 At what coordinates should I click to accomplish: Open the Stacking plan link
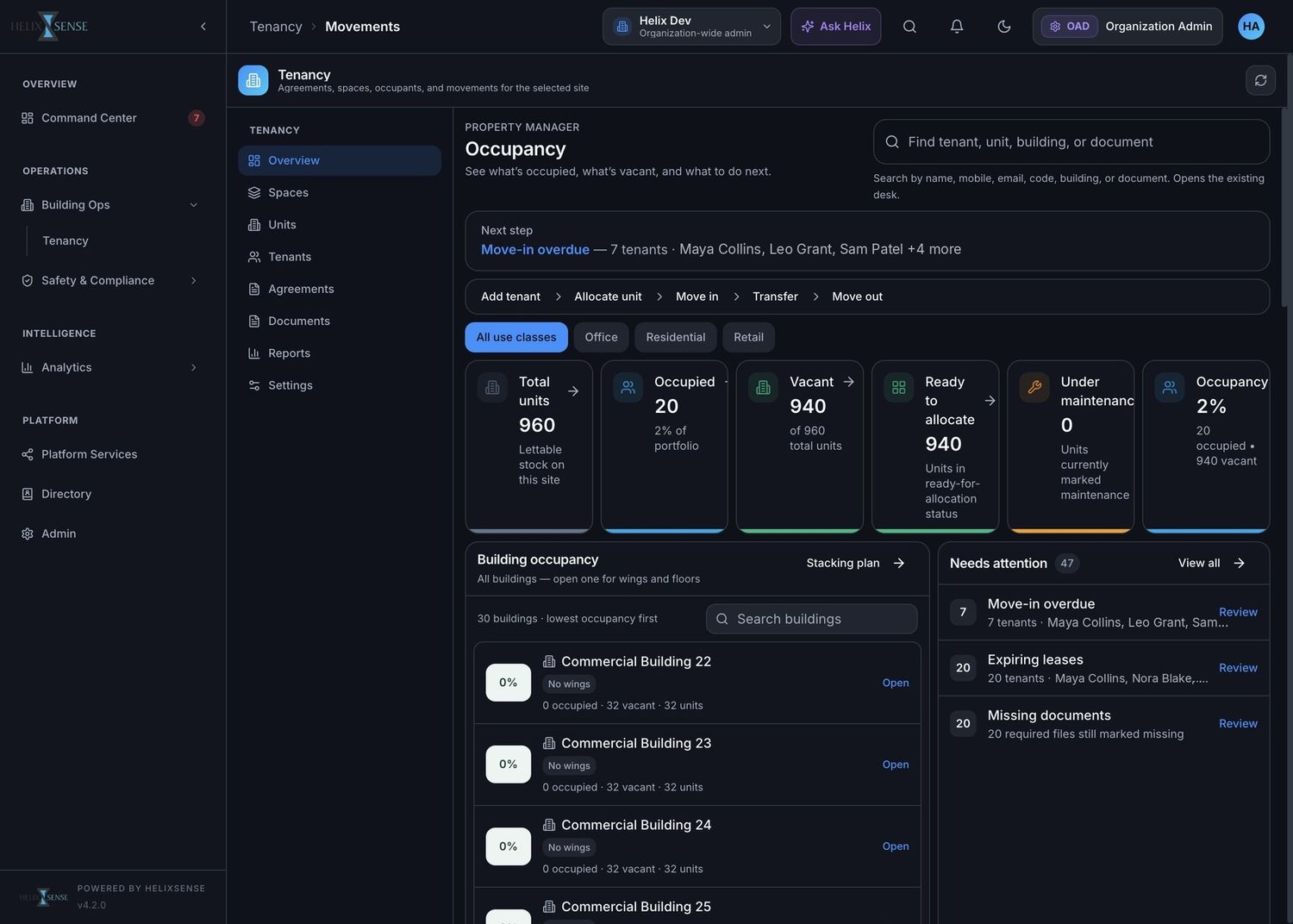pyautogui.click(x=855, y=563)
